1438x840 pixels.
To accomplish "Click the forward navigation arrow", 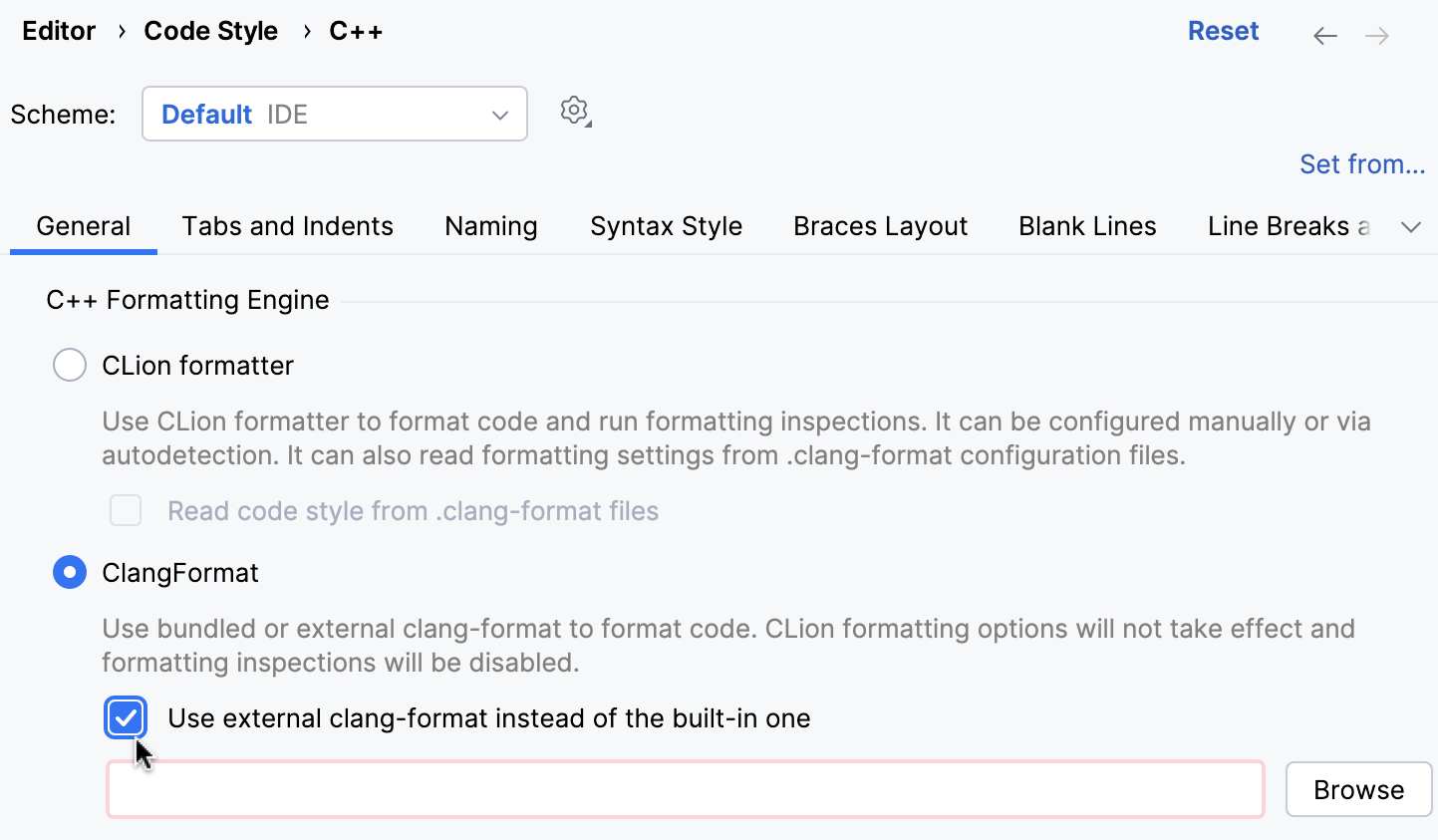I will click(x=1378, y=34).
